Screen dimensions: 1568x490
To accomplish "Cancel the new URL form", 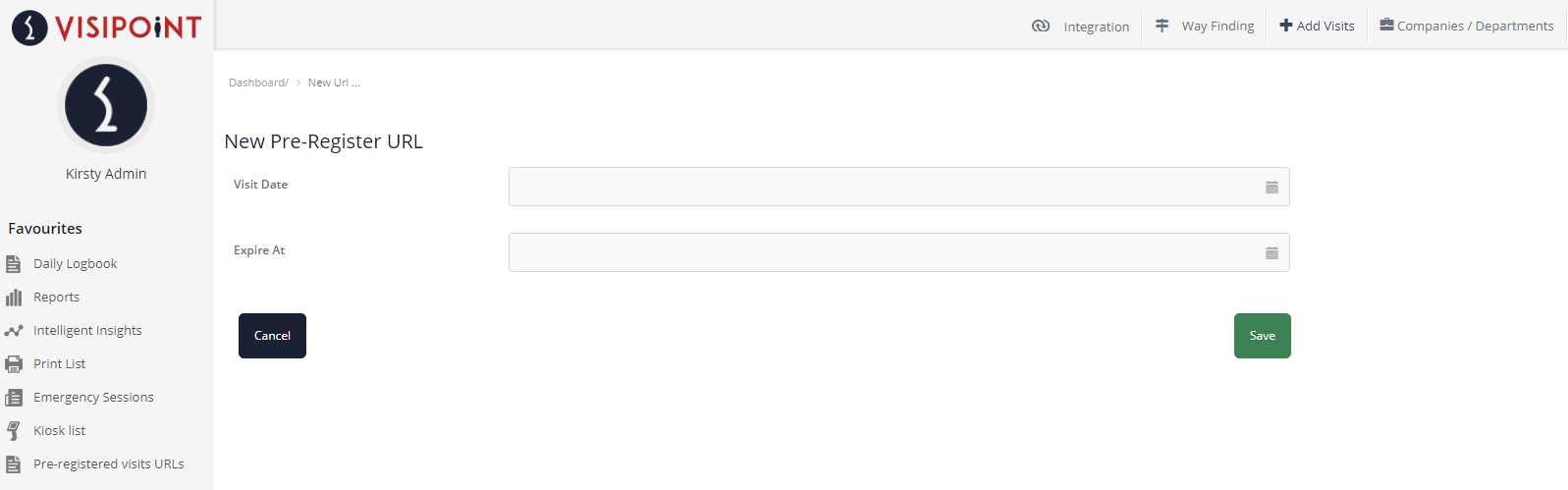I will [x=272, y=336].
